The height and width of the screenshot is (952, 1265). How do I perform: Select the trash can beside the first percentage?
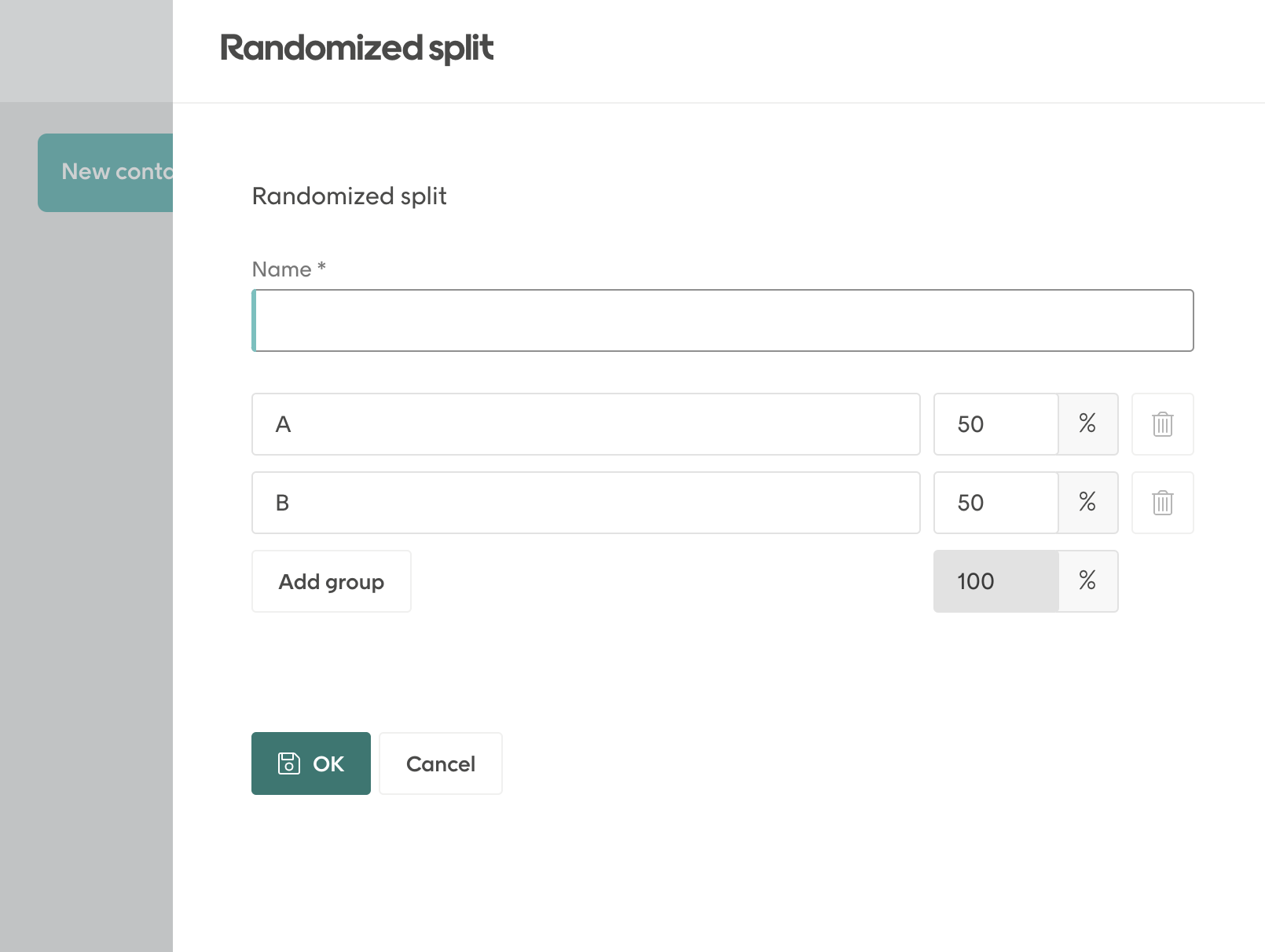coord(1162,424)
